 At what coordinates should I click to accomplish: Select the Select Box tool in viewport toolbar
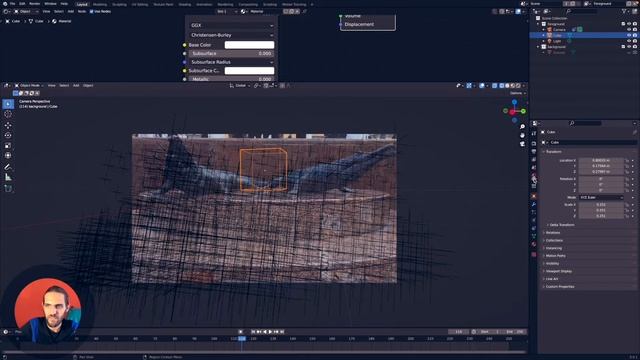[x=8, y=104]
